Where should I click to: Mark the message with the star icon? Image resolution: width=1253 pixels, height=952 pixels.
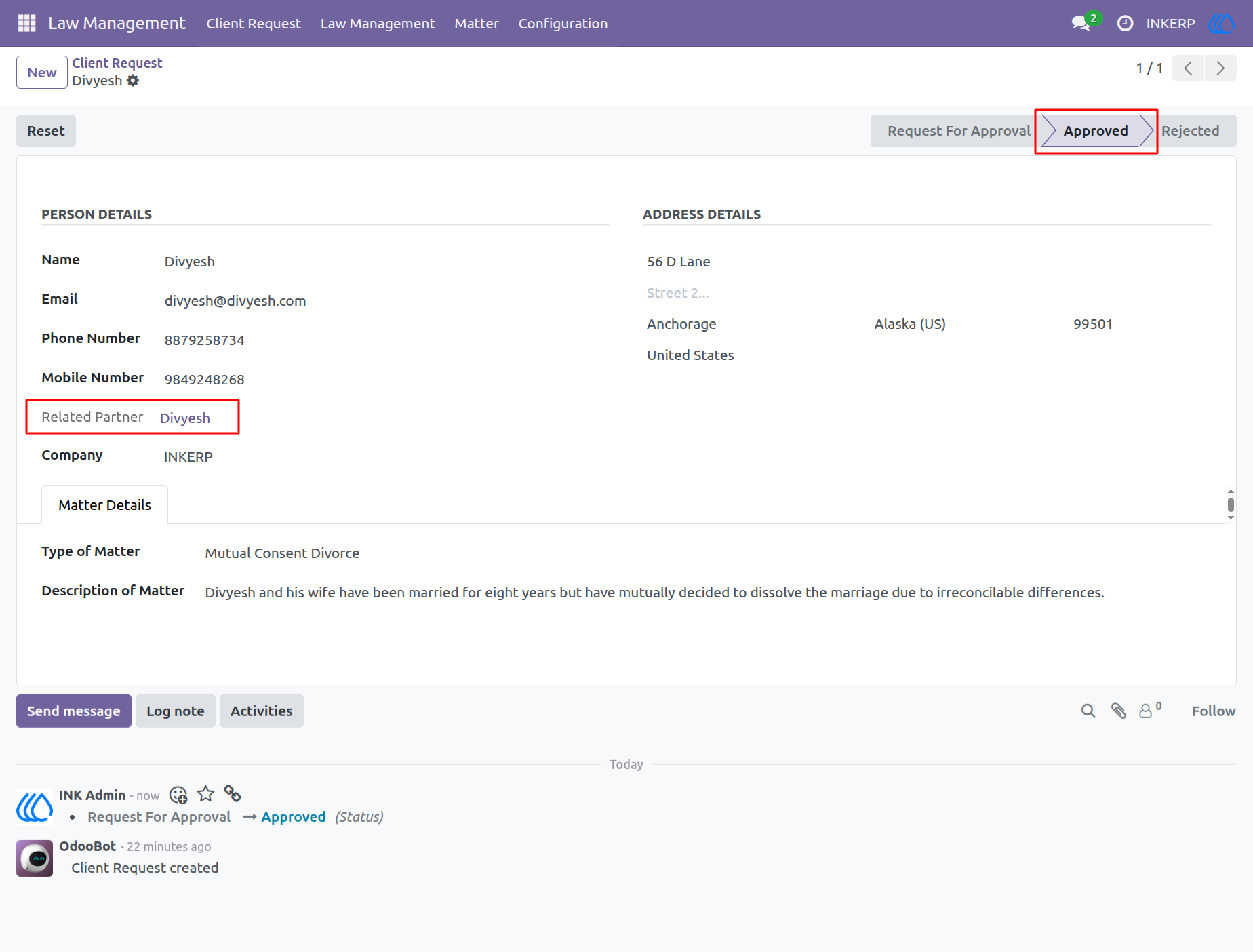pos(206,794)
